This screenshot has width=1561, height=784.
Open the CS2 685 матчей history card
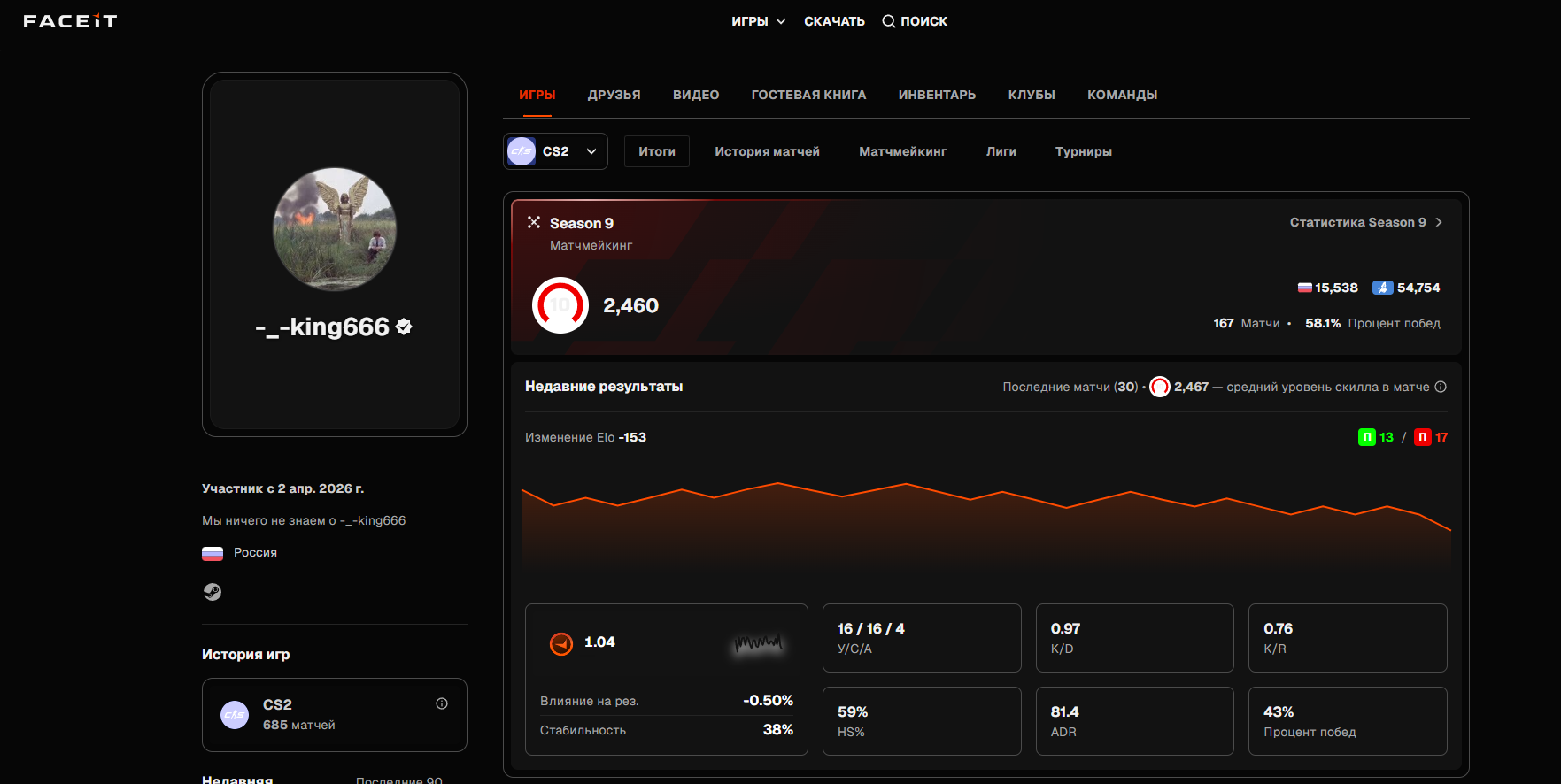[x=335, y=715]
